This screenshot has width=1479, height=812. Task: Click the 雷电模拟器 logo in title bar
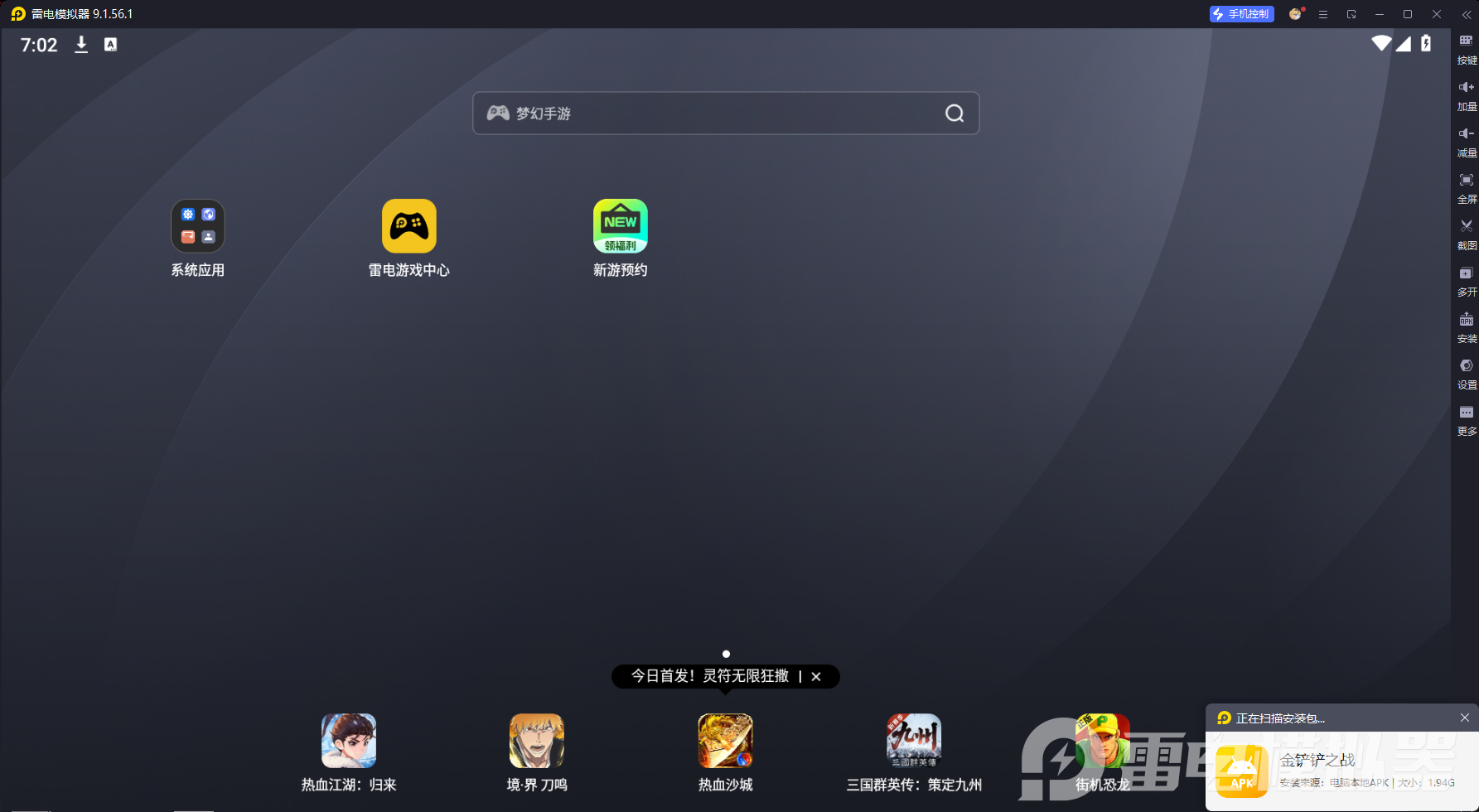(x=18, y=14)
